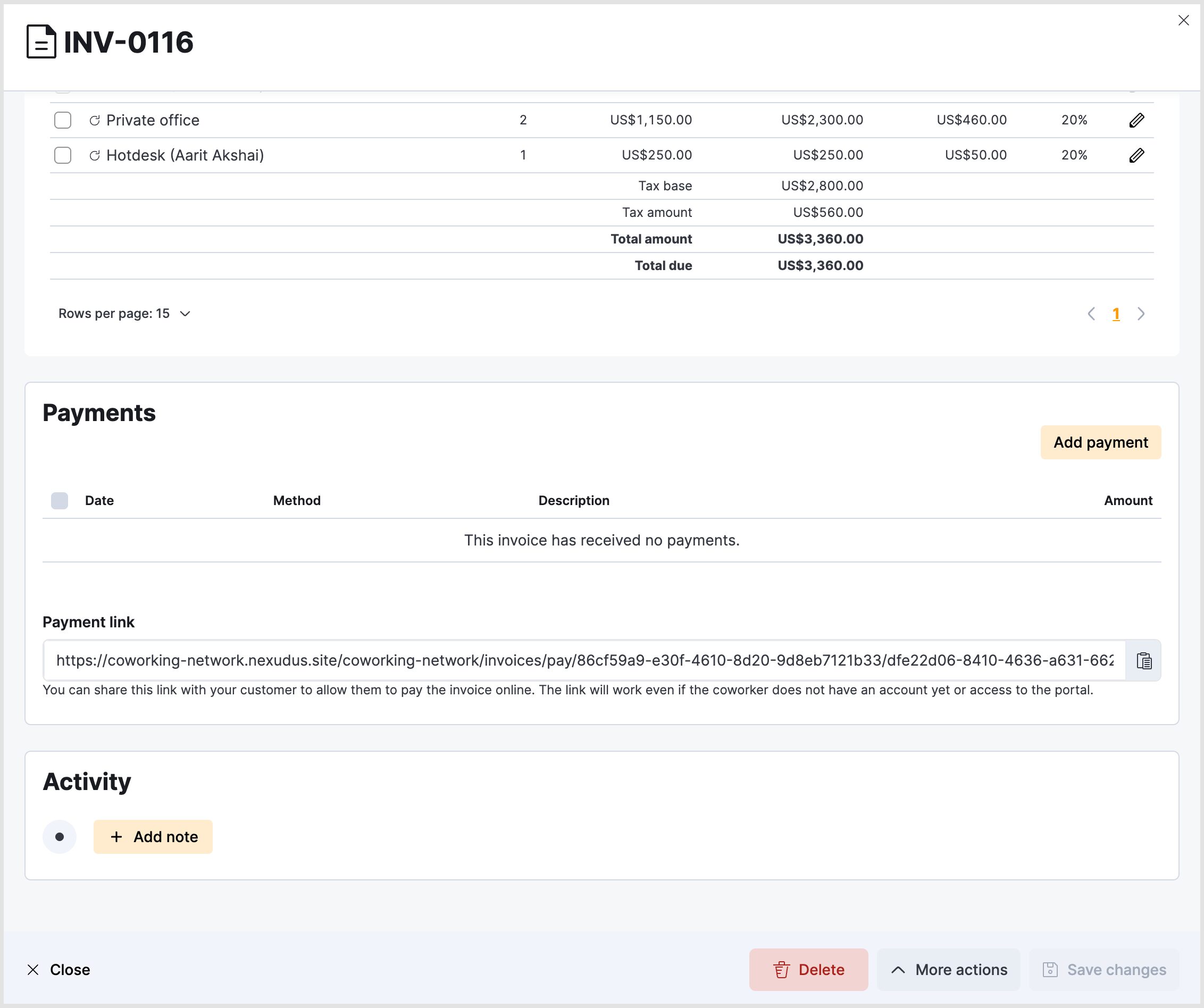
Task: Click into the Payment link field
Action: tap(584, 661)
